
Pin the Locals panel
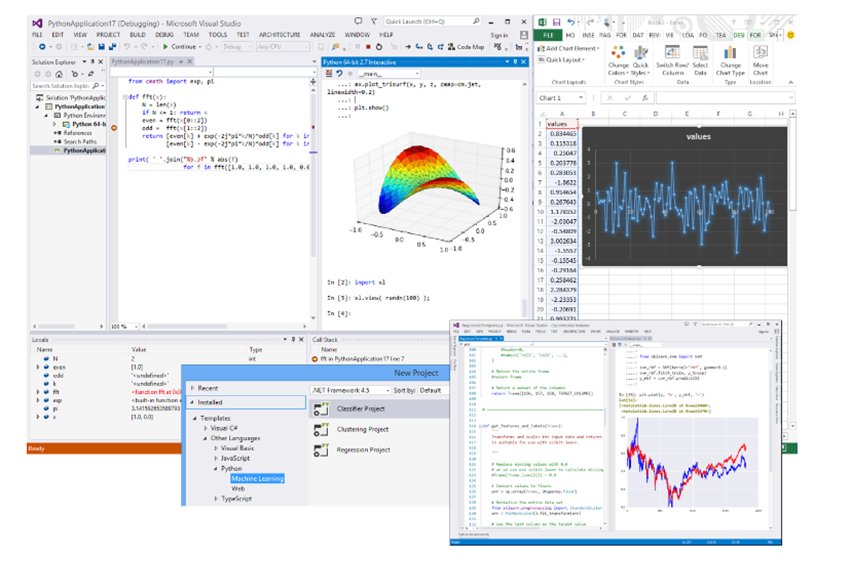[293, 340]
